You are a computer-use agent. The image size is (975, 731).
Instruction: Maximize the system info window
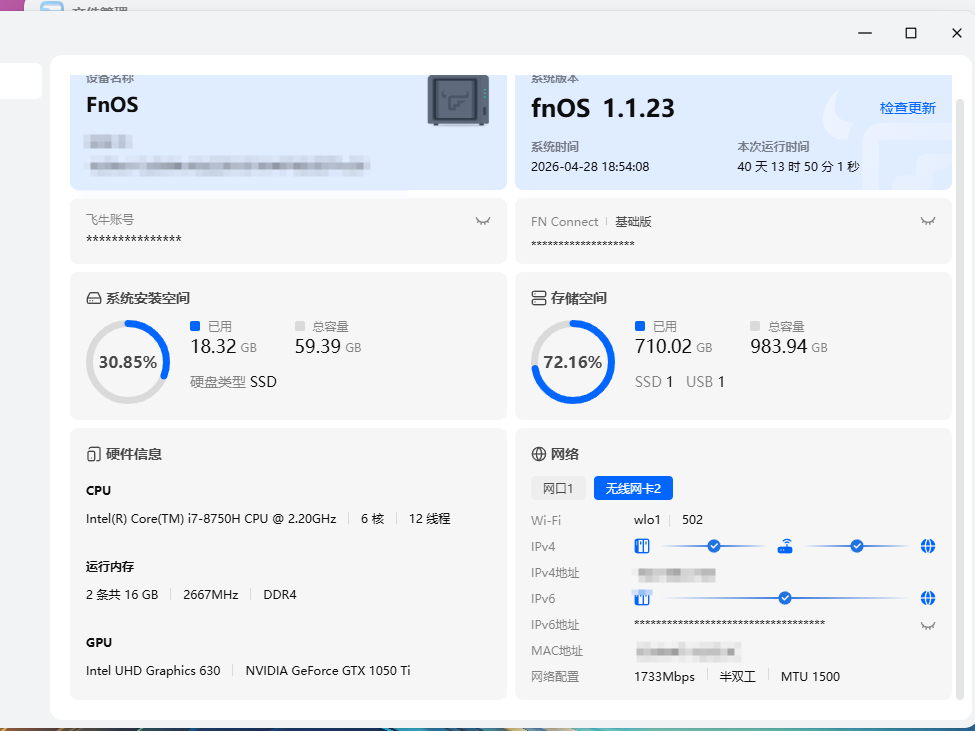(x=911, y=33)
